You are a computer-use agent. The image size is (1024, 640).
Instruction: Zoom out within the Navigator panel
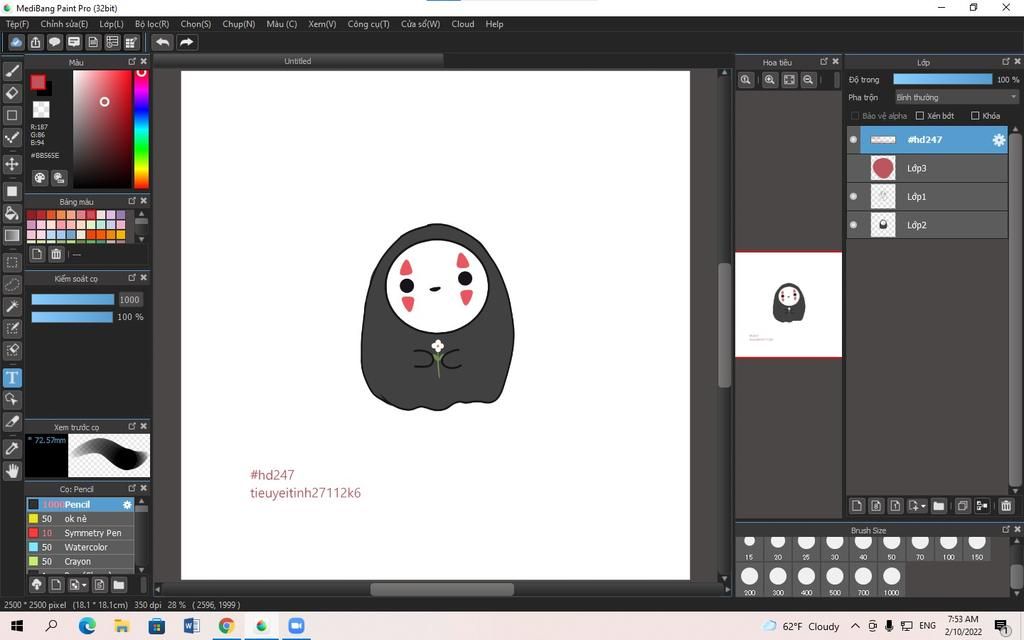click(808, 80)
